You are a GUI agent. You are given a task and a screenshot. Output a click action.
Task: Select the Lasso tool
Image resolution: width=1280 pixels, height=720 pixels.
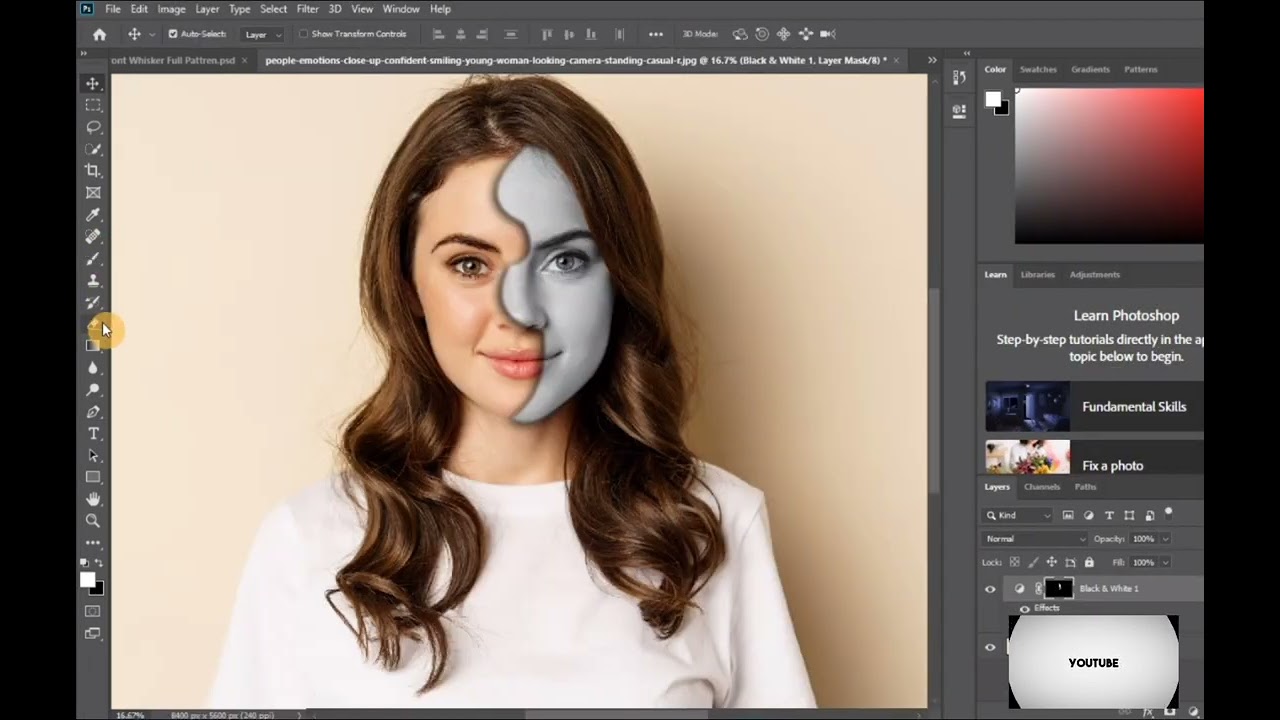click(x=93, y=127)
